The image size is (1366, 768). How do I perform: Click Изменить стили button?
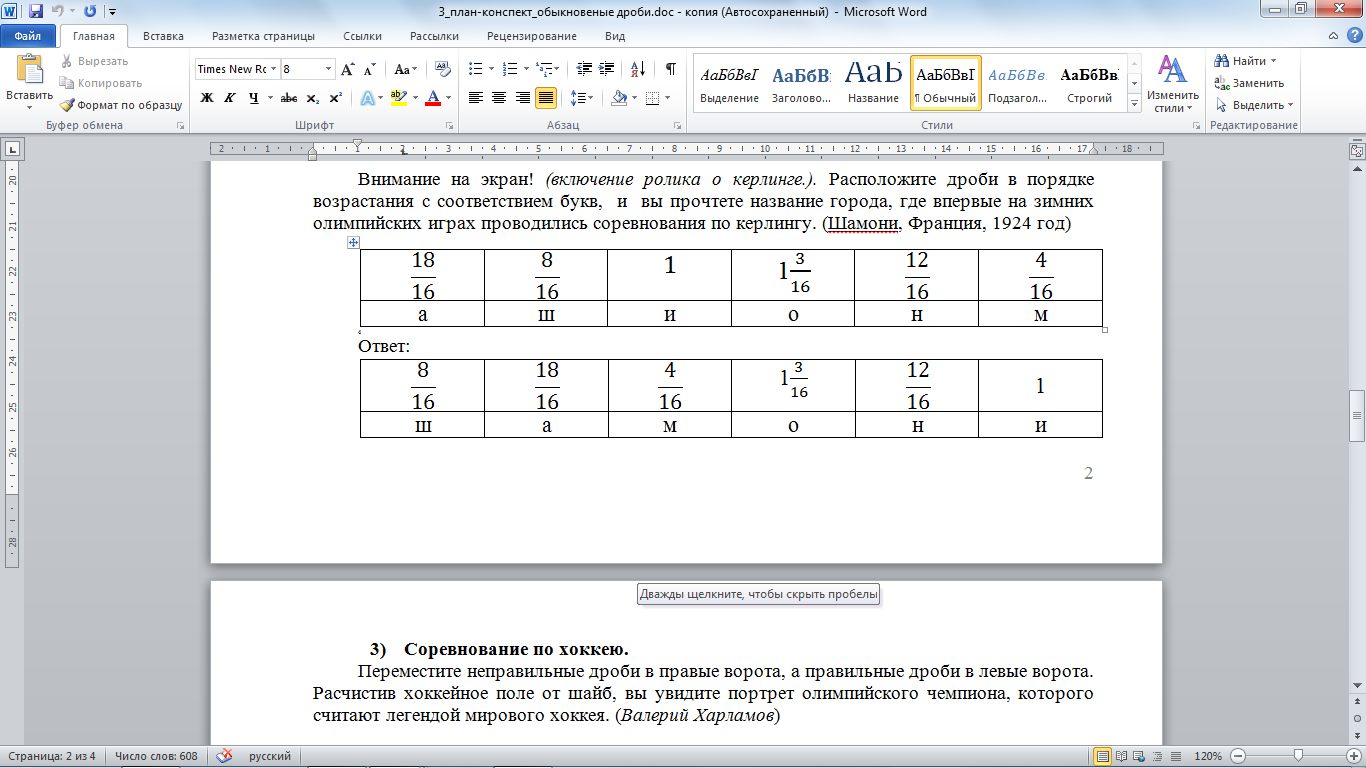click(1172, 83)
